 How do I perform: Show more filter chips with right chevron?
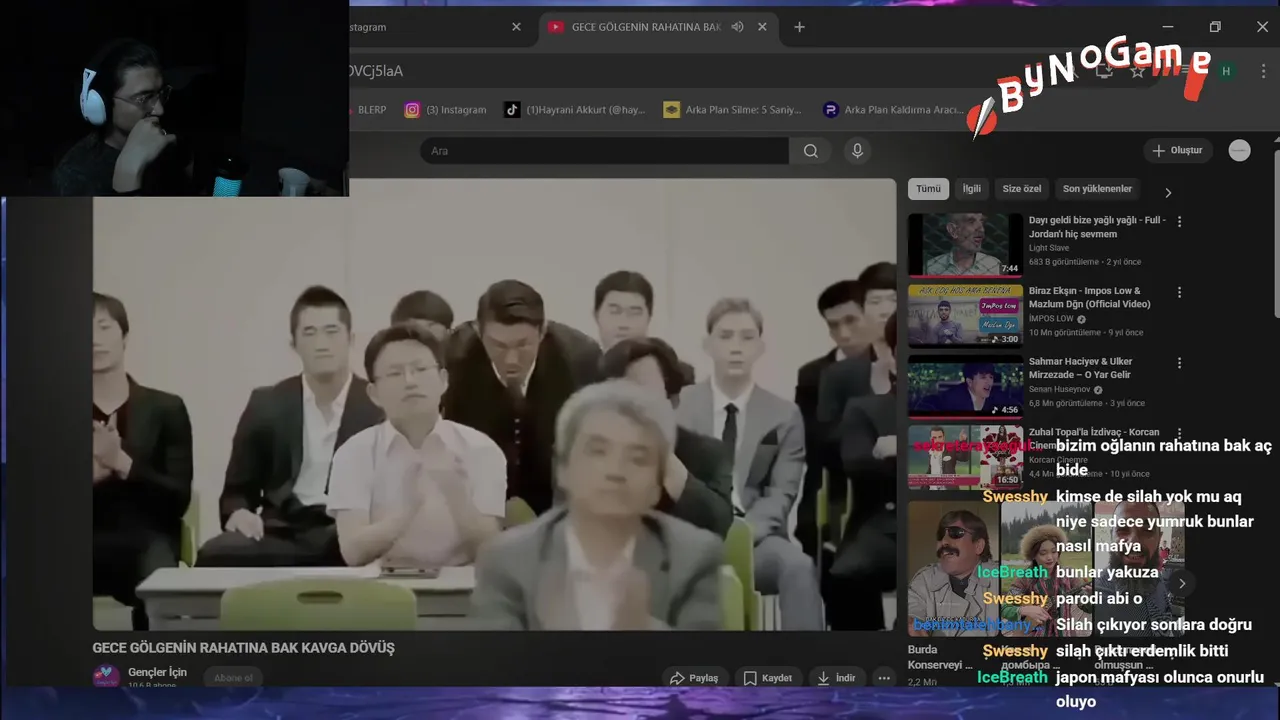pyautogui.click(x=1167, y=192)
